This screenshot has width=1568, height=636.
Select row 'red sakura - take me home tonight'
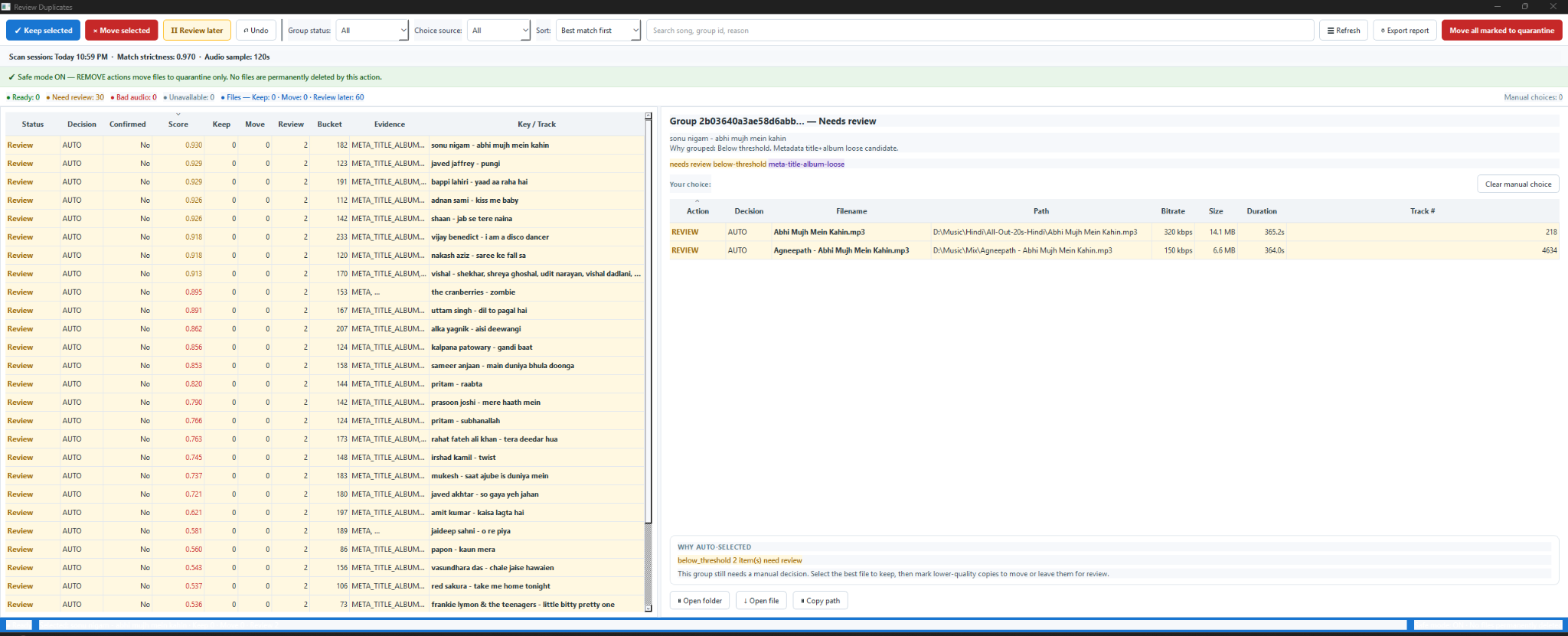(325, 585)
